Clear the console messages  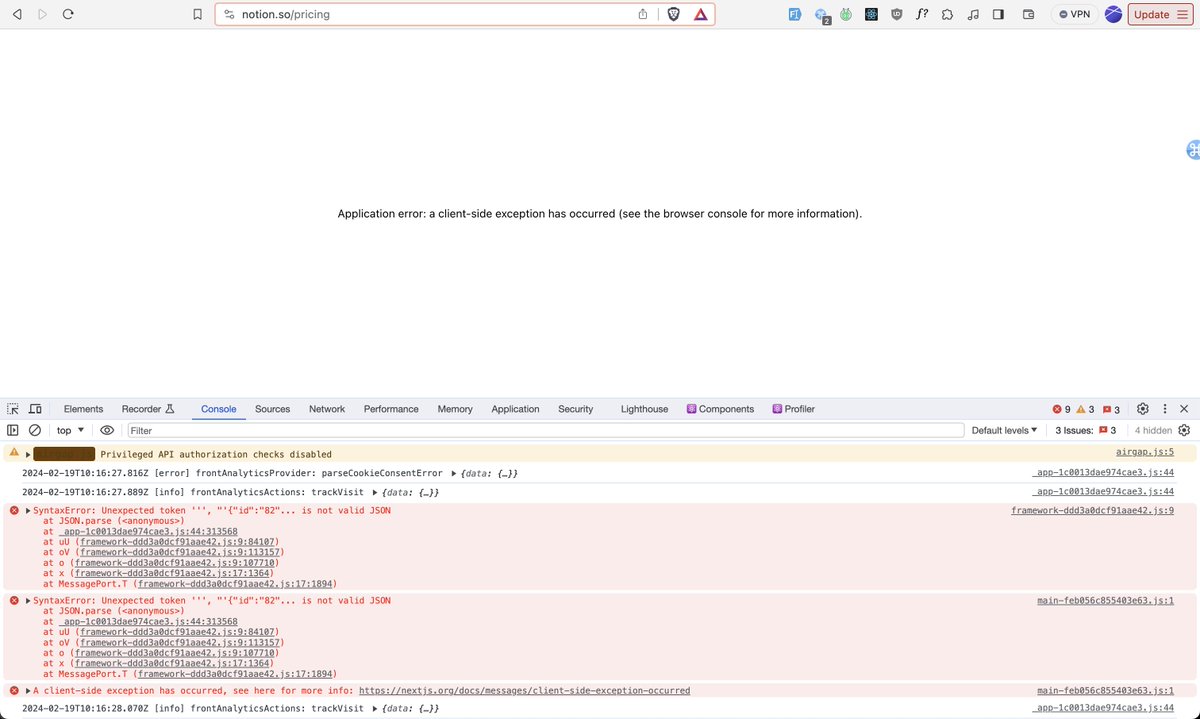point(36,430)
